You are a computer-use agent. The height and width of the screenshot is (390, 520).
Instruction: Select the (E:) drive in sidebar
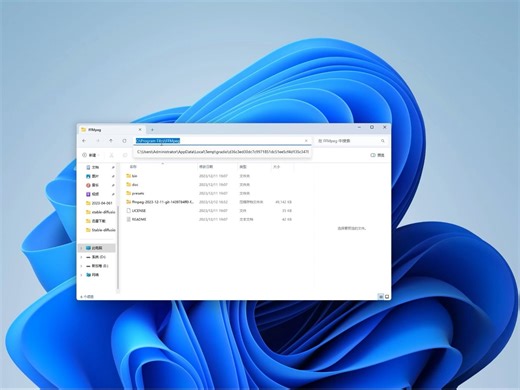coord(97,266)
